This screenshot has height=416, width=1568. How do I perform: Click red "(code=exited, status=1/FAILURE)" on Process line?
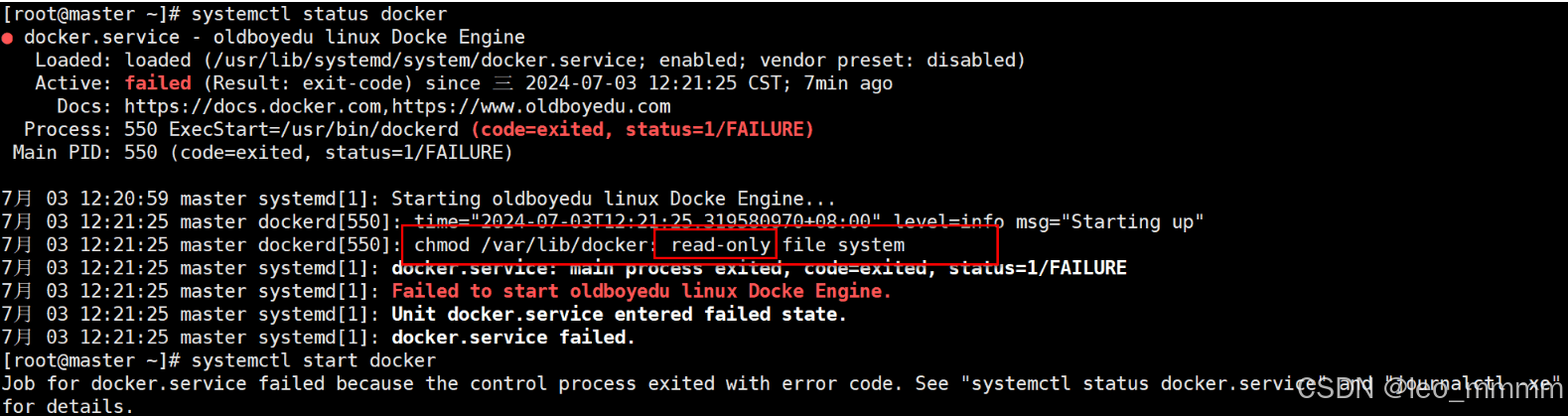641,129
